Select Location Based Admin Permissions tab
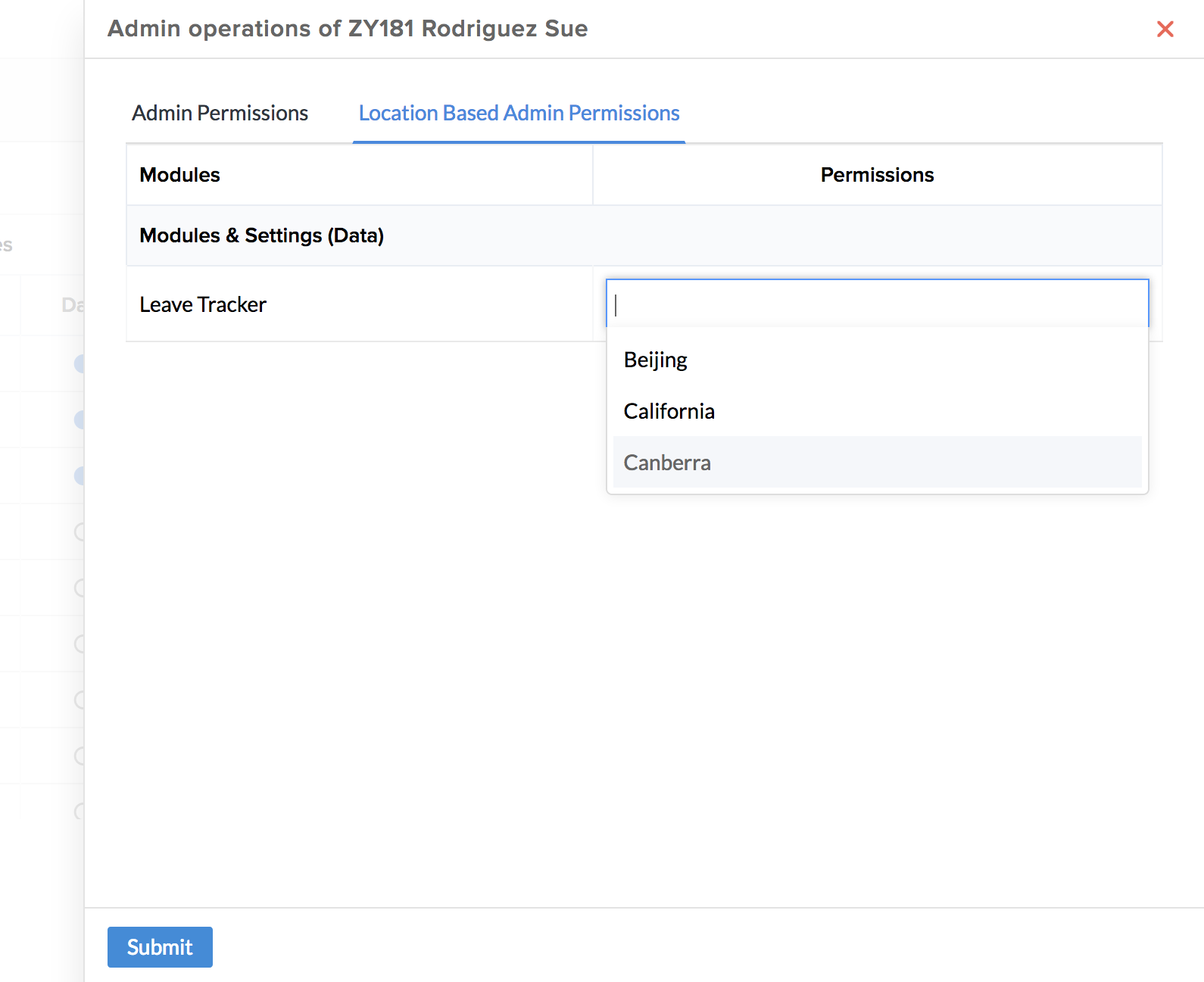The image size is (1204, 982). click(519, 113)
